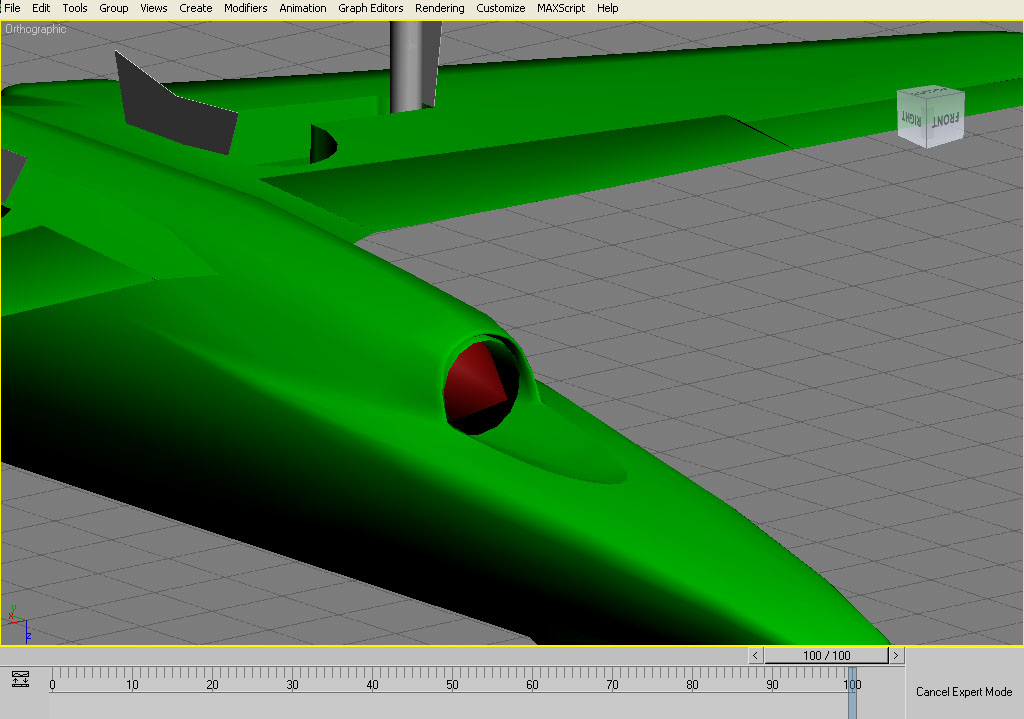Open the MAXScript menu
The image size is (1024, 719).
561,8
